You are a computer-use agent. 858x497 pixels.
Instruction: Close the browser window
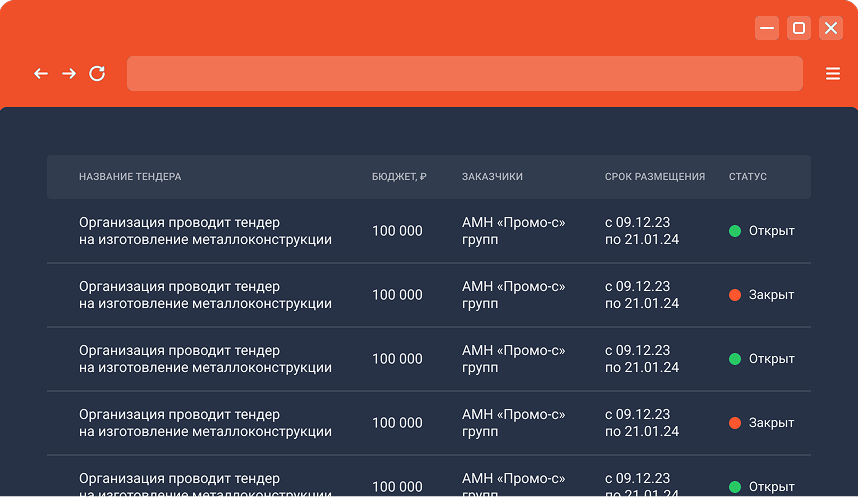pyautogui.click(x=831, y=28)
